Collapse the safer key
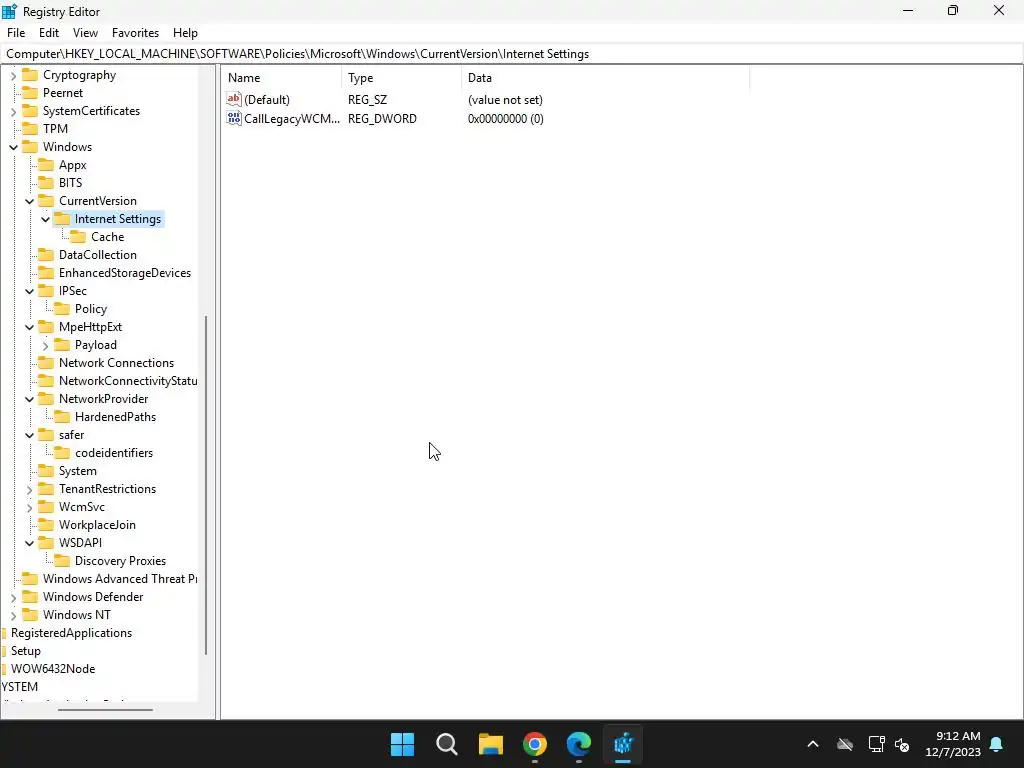This screenshot has height=768, width=1024. (x=29, y=435)
